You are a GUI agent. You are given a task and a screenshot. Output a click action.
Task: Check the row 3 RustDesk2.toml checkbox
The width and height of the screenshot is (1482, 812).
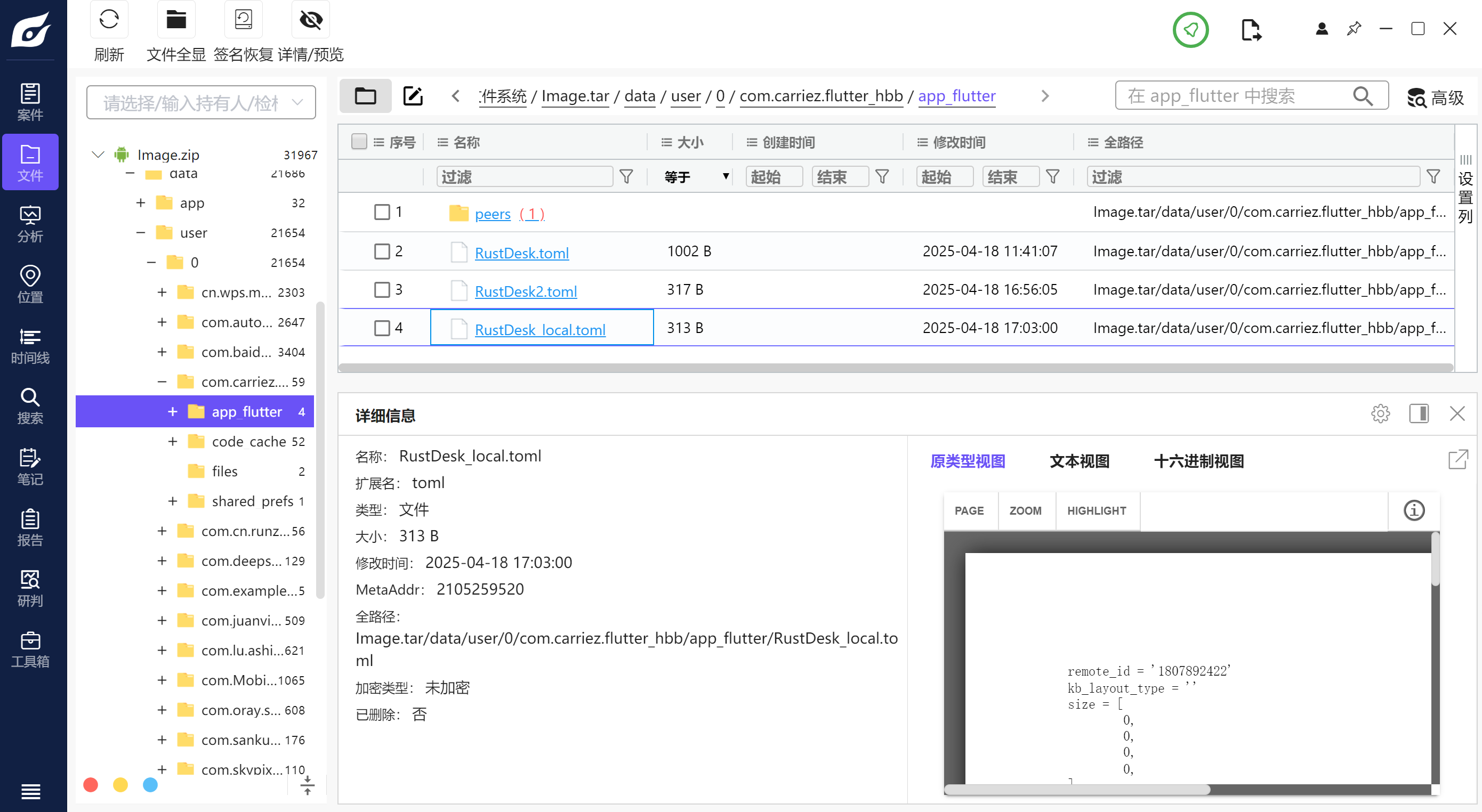382,289
